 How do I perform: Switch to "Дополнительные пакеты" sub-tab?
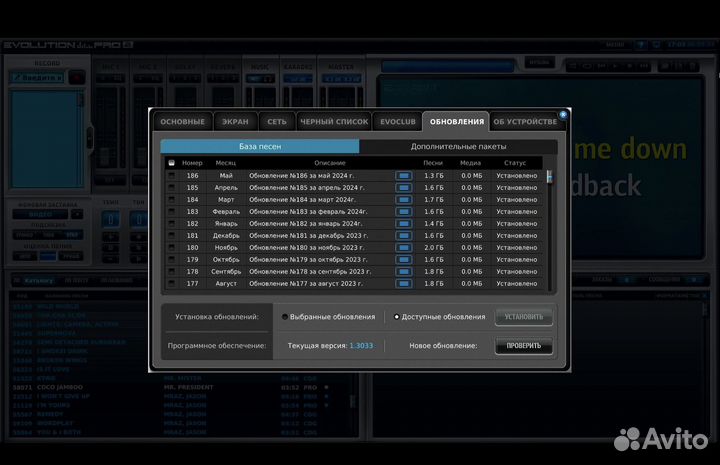coord(451,146)
